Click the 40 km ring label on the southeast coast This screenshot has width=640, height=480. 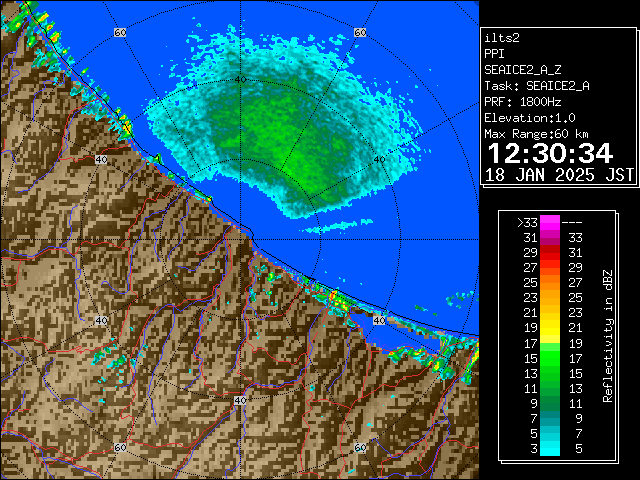pos(379,320)
